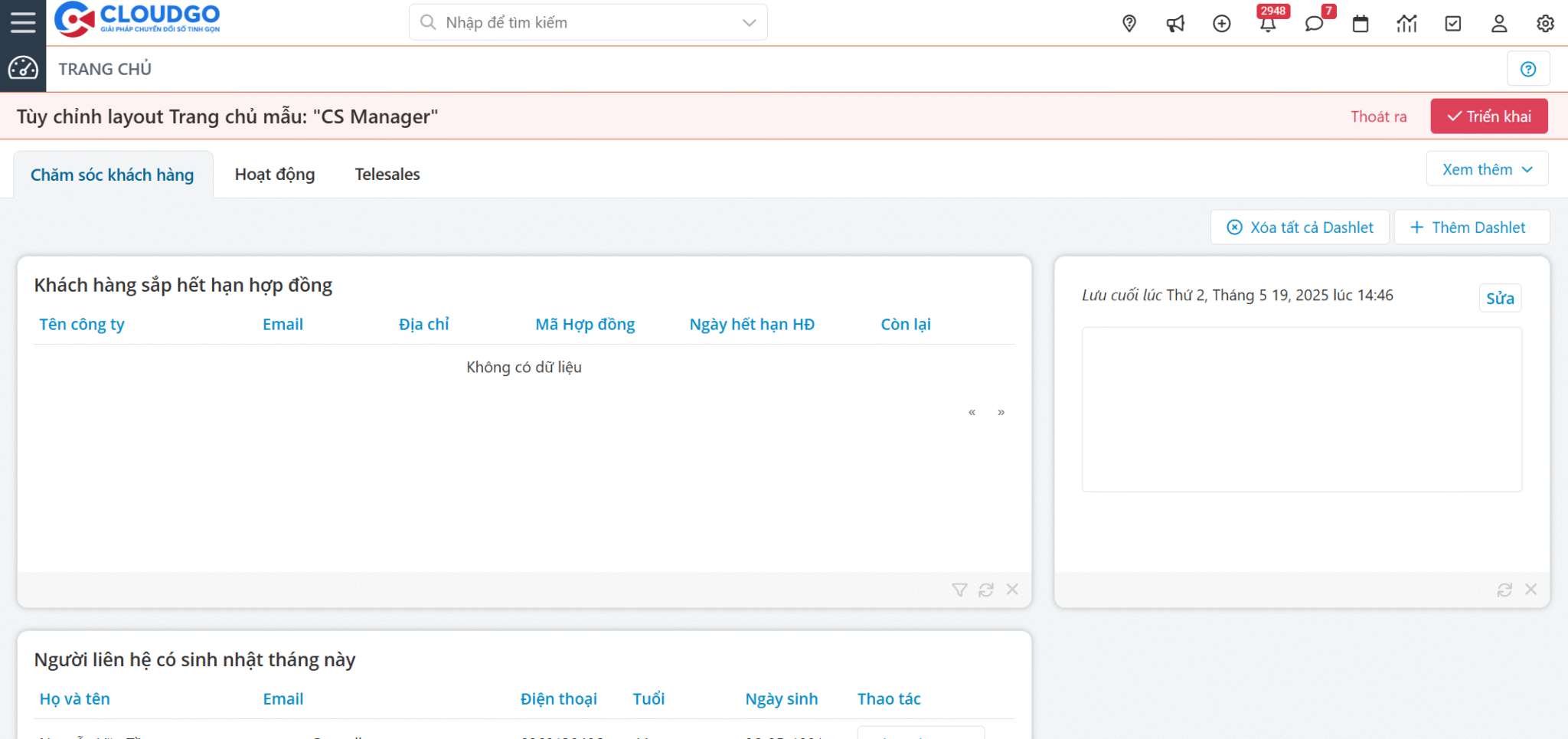This screenshot has height=739, width=1568.
Task: Click Xóa tất cả Dashlet button
Action: [1300, 227]
